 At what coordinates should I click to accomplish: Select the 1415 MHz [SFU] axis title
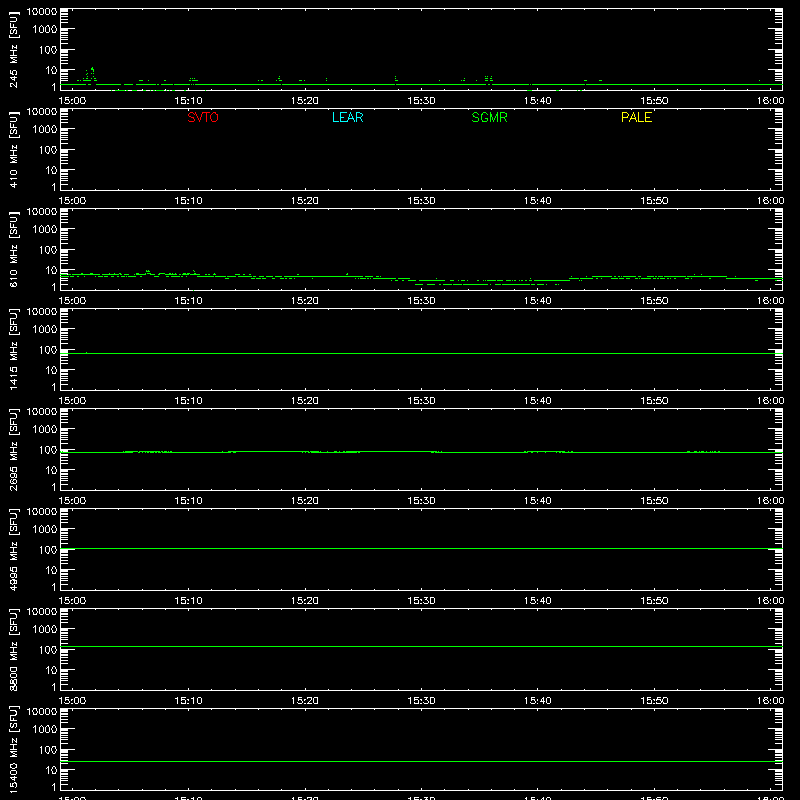click(x=13, y=349)
